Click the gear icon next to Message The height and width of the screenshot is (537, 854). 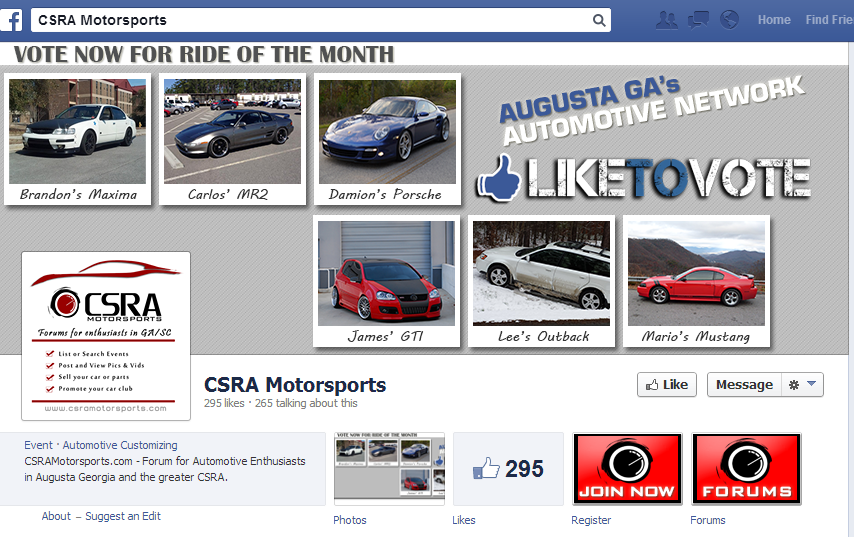tap(794, 385)
